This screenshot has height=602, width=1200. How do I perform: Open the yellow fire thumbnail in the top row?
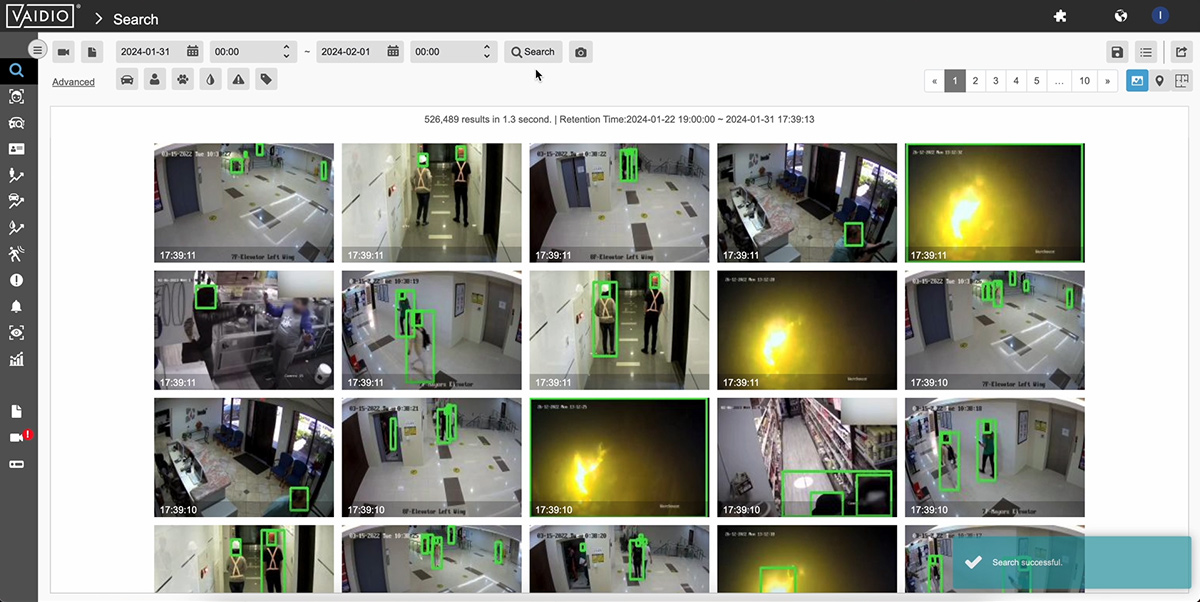(x=994, y=203)
